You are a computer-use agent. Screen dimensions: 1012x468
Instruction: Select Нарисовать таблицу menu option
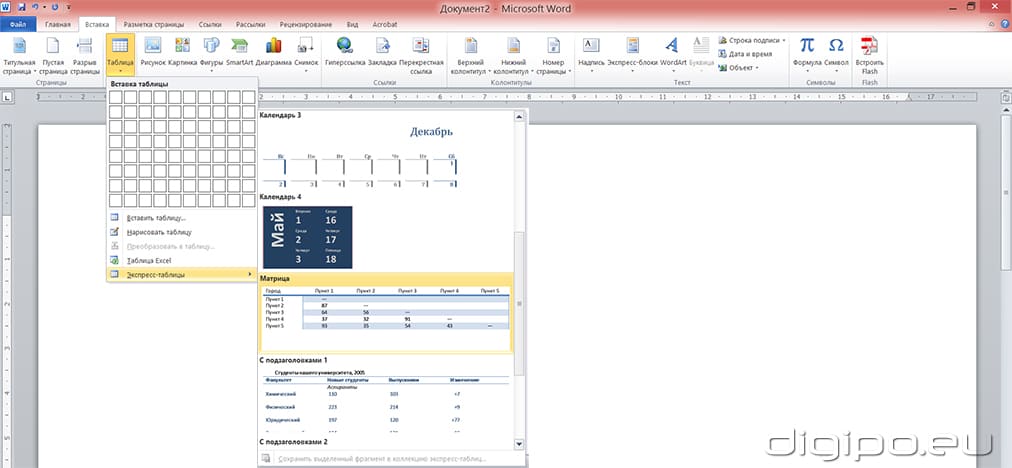tap(160, 231)
